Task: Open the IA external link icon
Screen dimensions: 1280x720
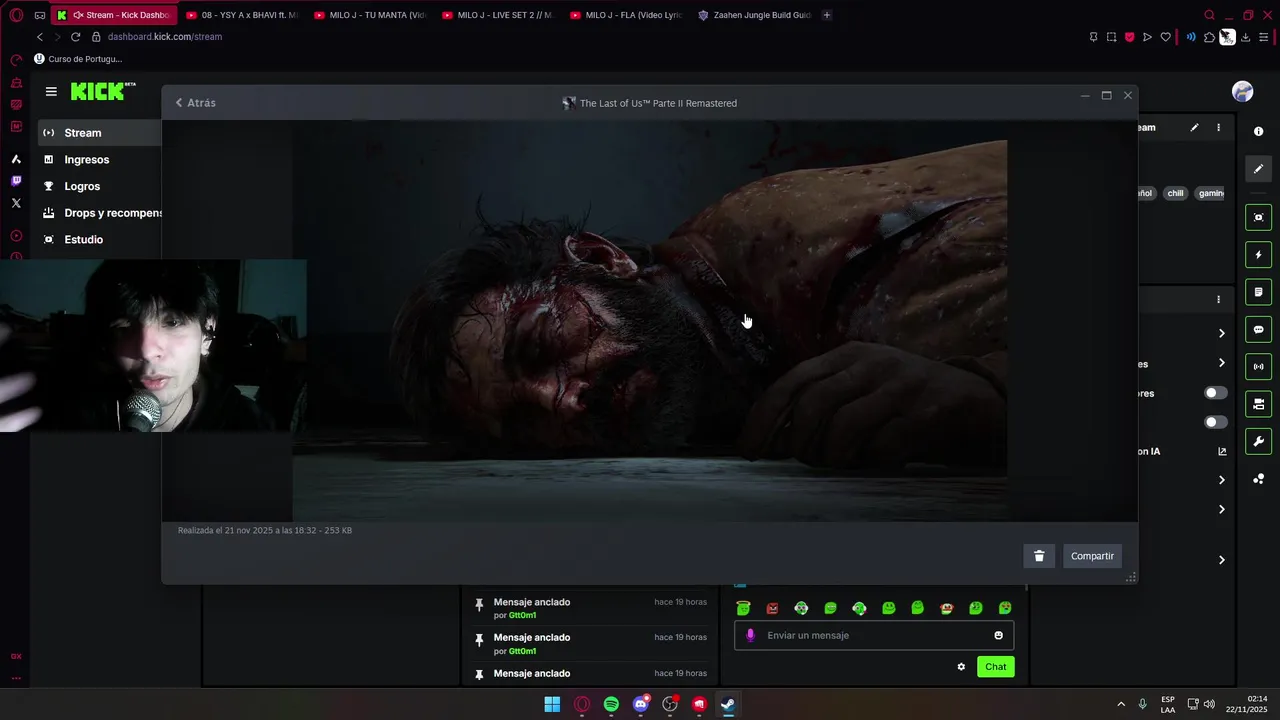Action: tap(1221, 451)
